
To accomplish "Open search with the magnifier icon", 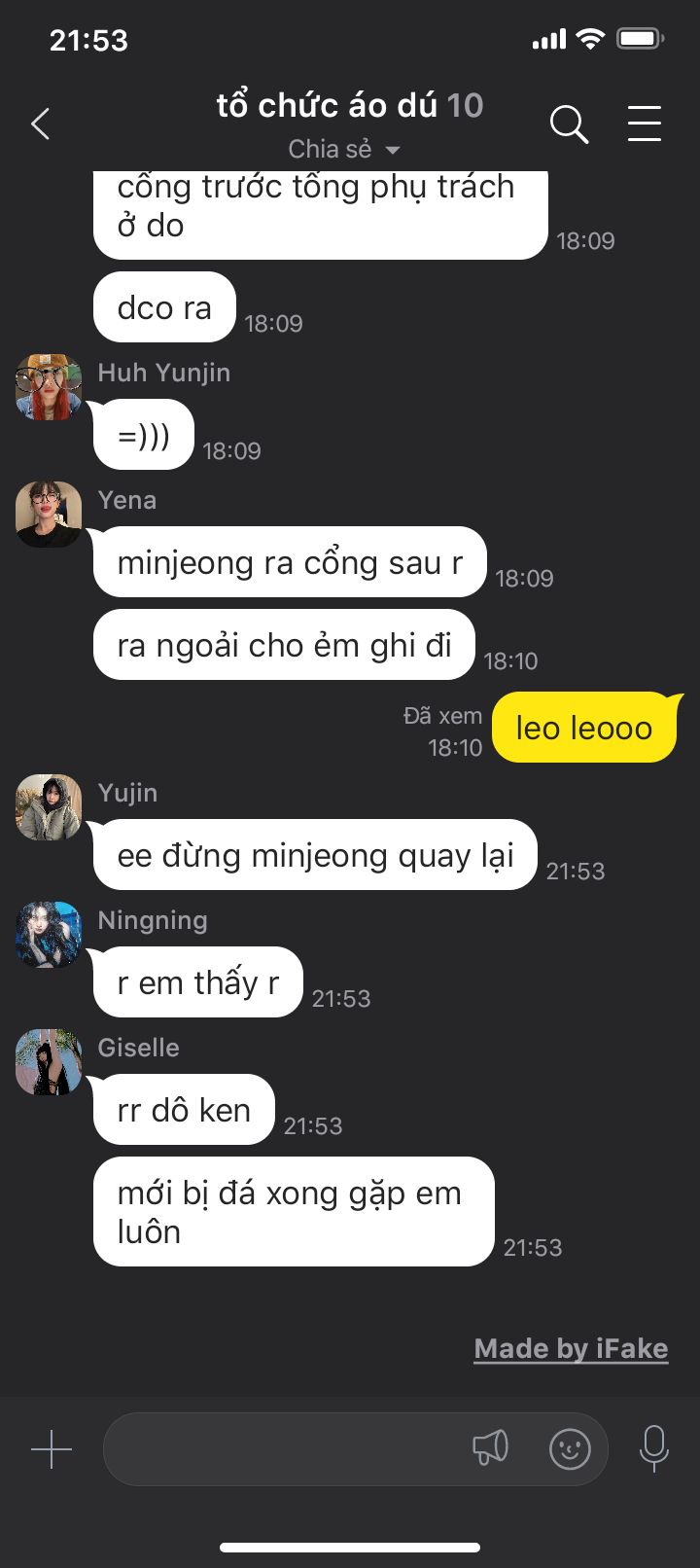I will tap(569, 125).
